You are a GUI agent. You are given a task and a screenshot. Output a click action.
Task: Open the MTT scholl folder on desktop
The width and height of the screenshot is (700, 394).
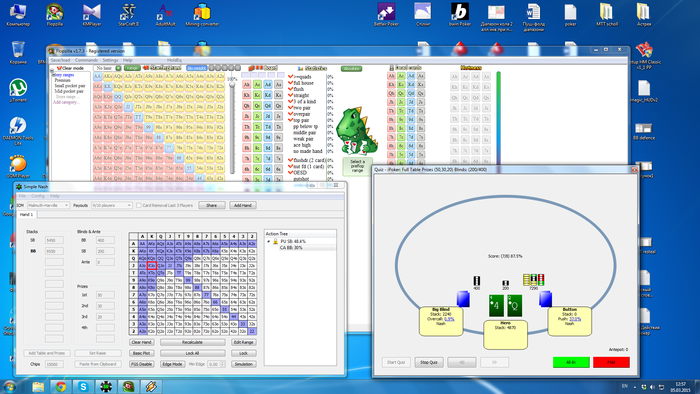[607, 15]
